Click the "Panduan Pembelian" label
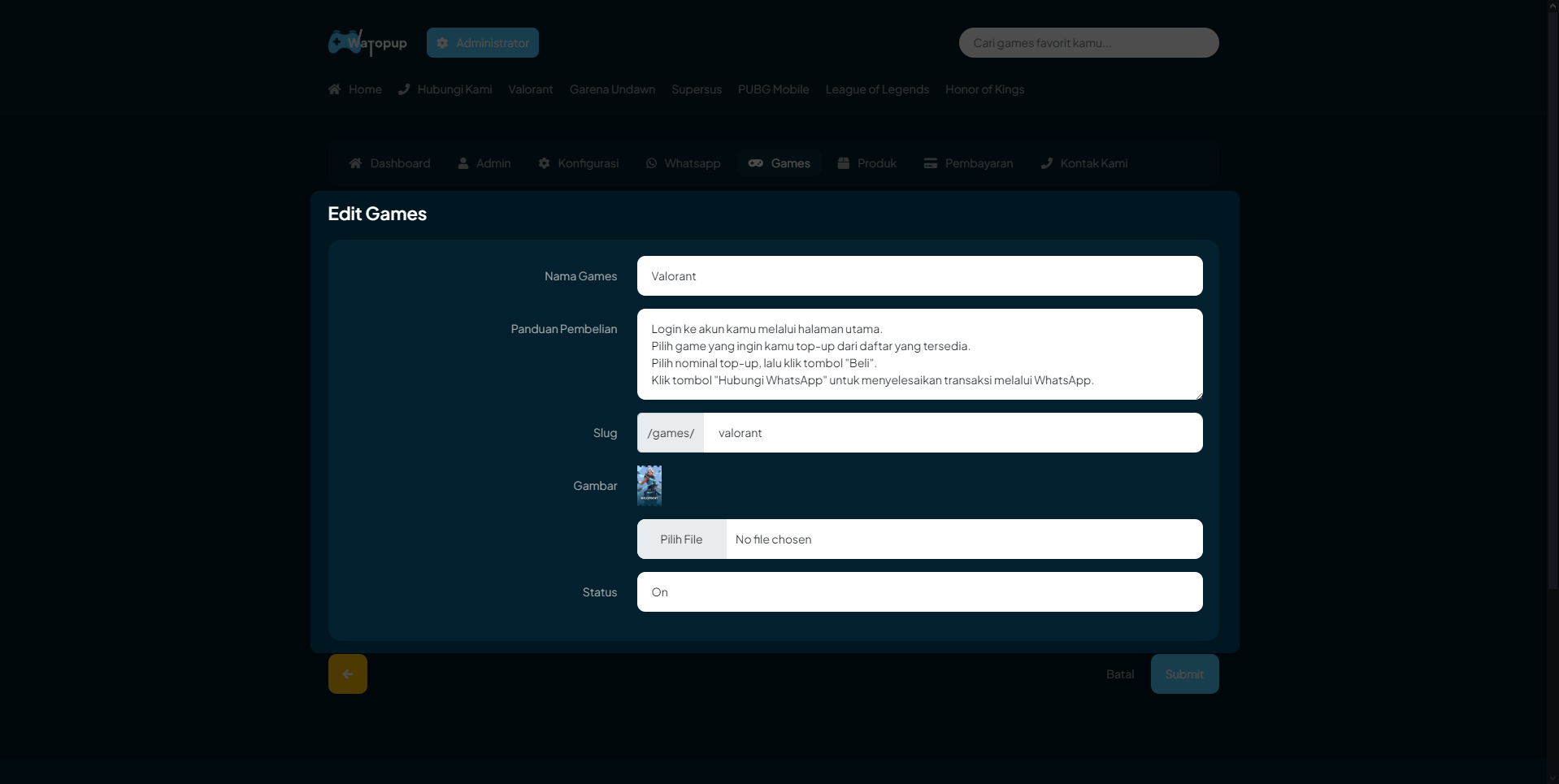 coord(564,329)
